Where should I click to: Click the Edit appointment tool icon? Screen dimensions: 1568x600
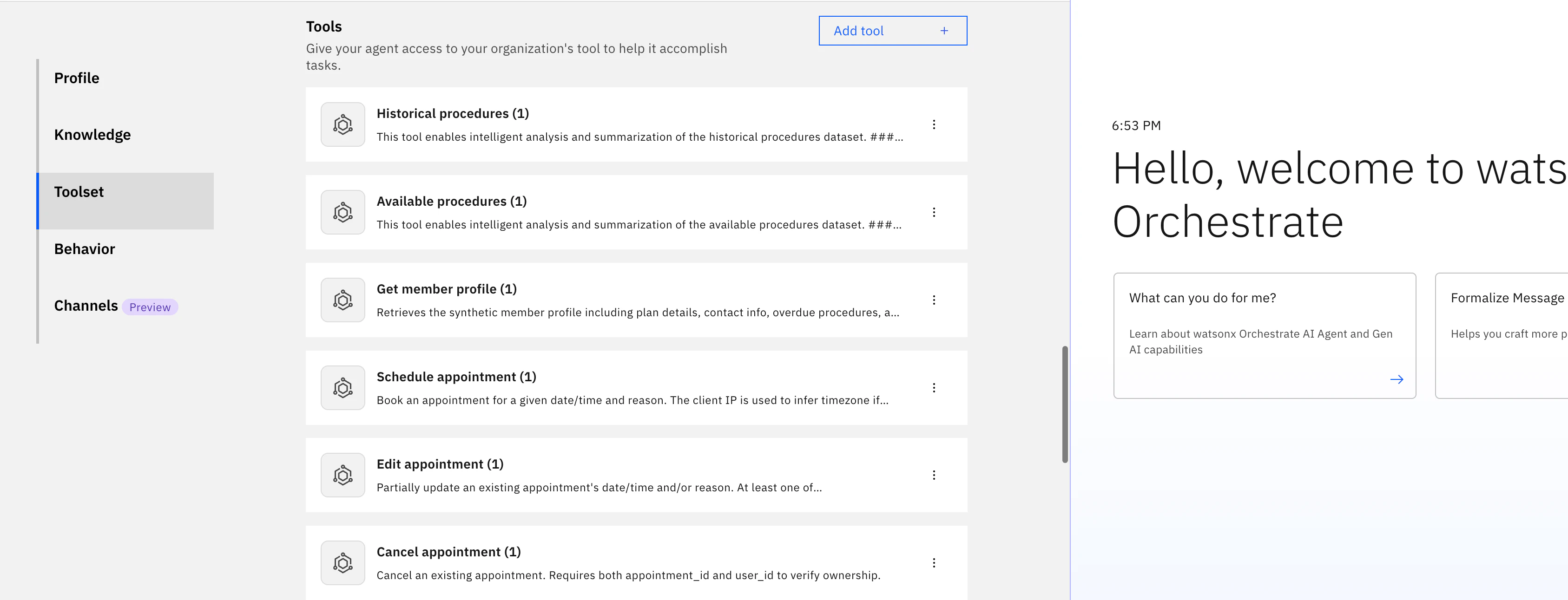pyautogui.click(x=343, y=475)
